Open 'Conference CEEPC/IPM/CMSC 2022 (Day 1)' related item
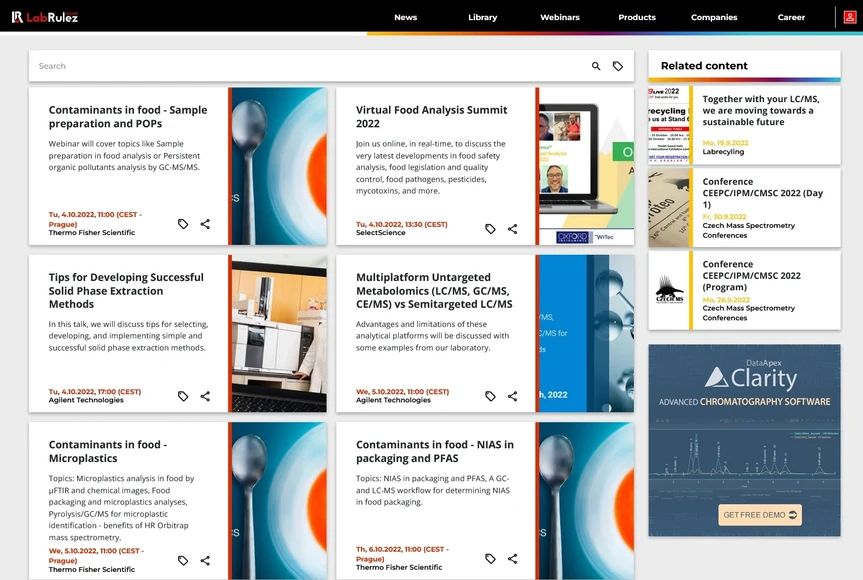863x580 pixels. tap(762, 193)
